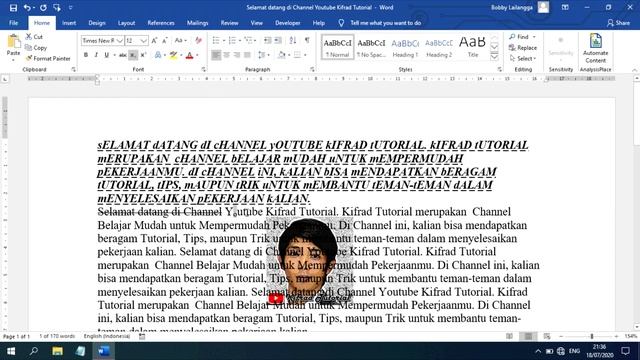Switch to Web Layout view
Viewport: 640px width, 360px height.
click(x=547, y=336)
